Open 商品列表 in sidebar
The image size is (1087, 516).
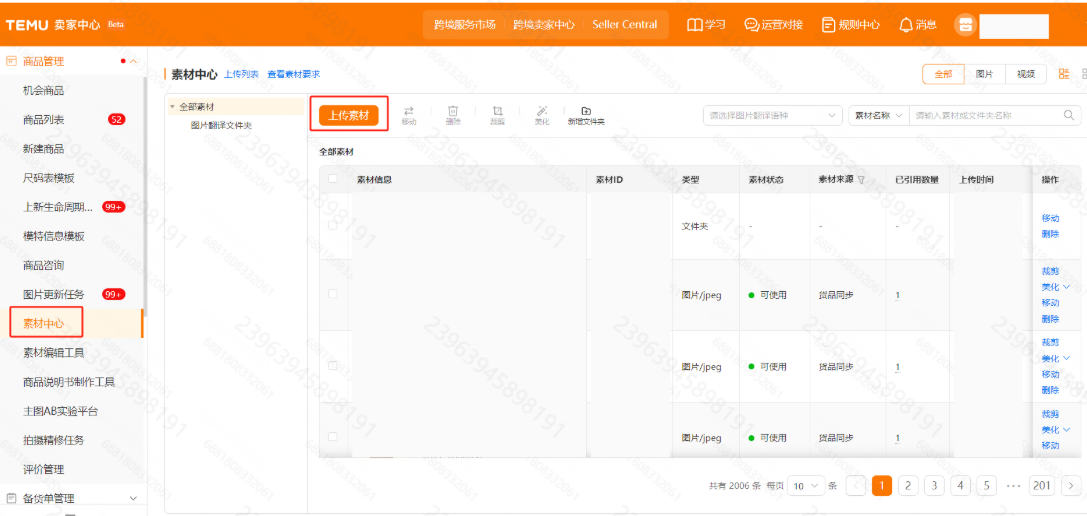pos(43,119)
